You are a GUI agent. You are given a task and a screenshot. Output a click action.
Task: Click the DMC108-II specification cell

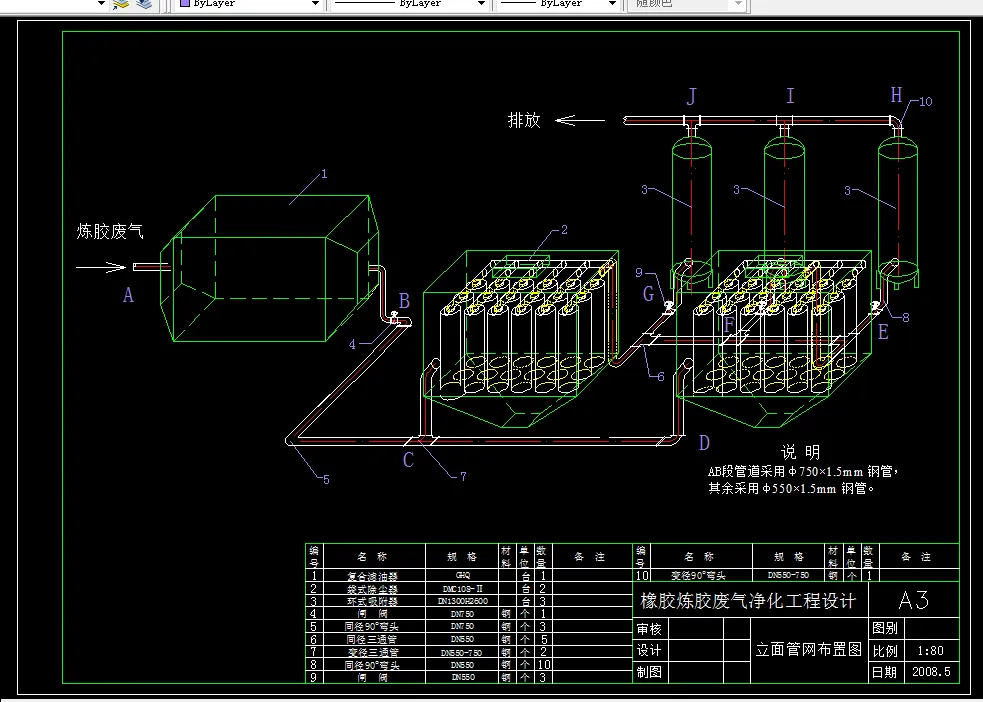[x=463, y=589]
